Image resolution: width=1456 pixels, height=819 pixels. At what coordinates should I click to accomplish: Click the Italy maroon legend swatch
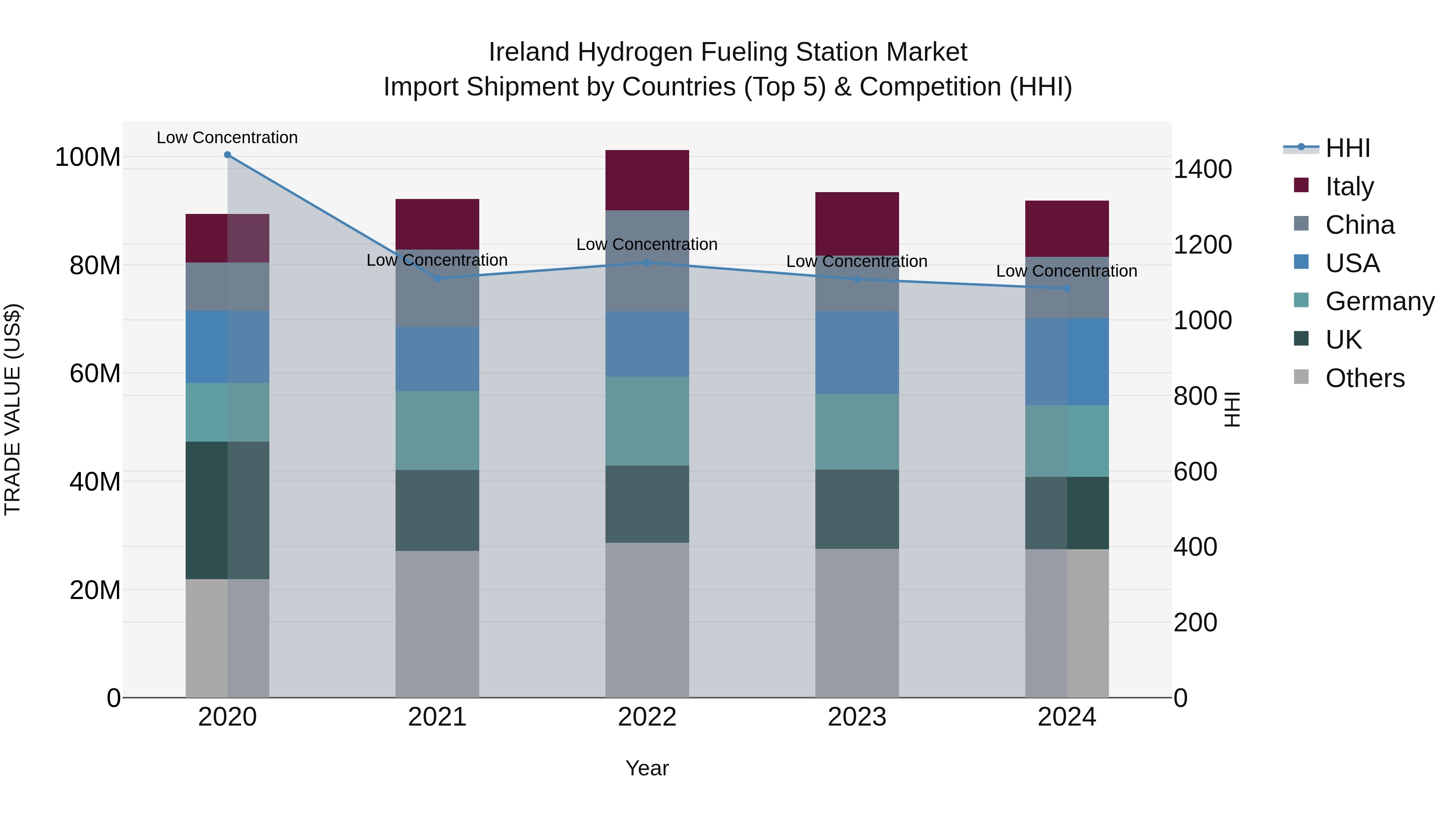point(1301,185)
